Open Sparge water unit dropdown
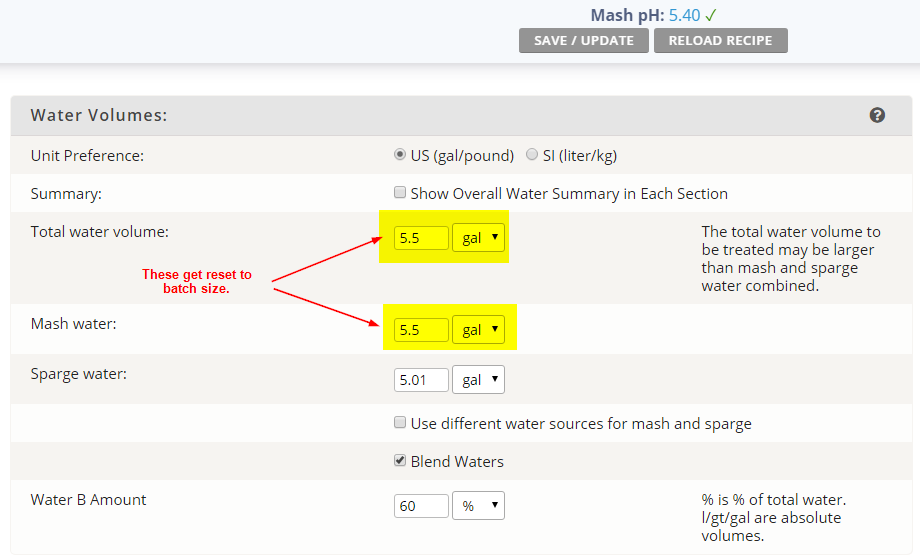 pos(478,380)
